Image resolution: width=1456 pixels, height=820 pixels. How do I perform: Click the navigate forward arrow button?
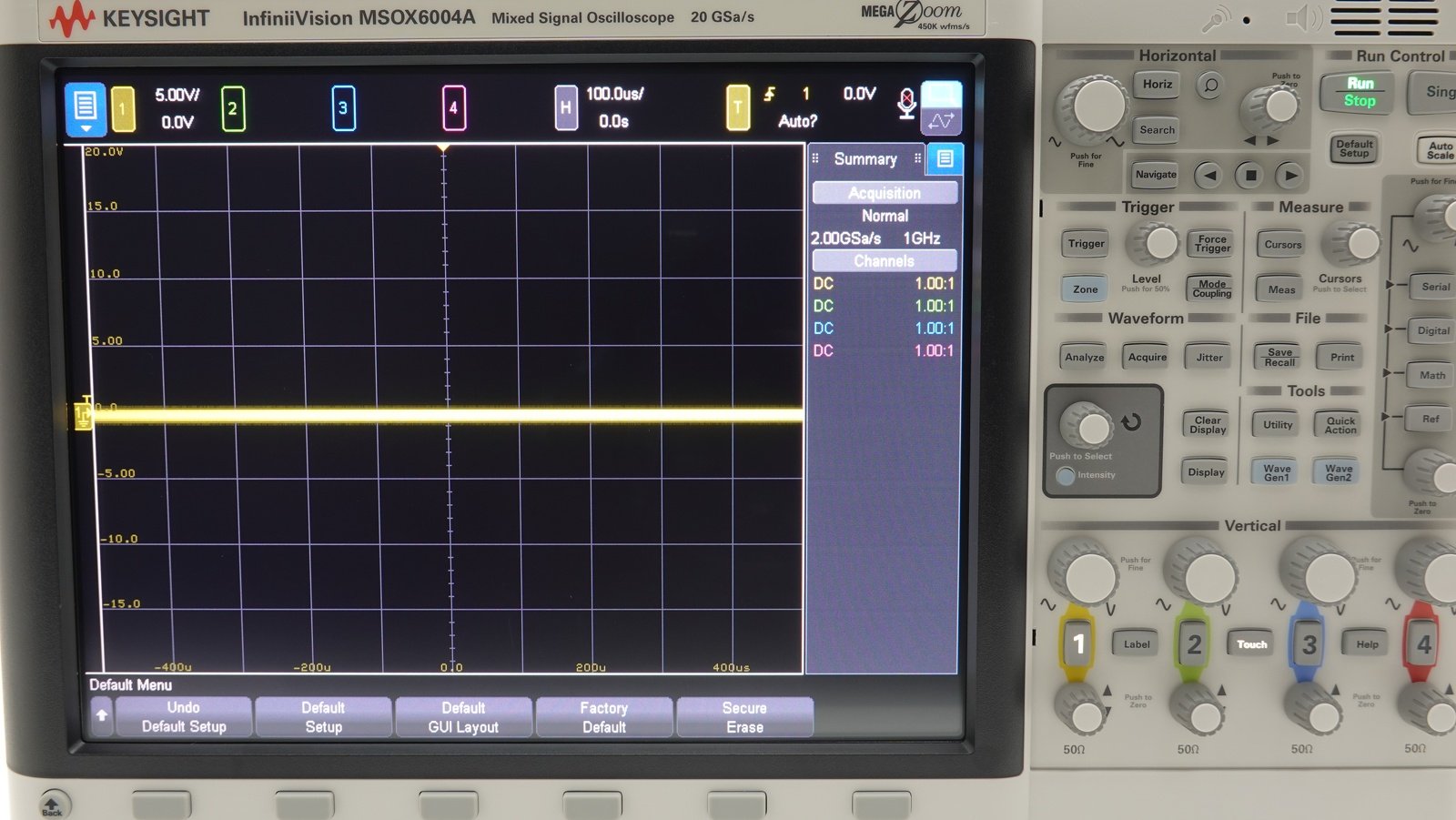[1289, 175]
